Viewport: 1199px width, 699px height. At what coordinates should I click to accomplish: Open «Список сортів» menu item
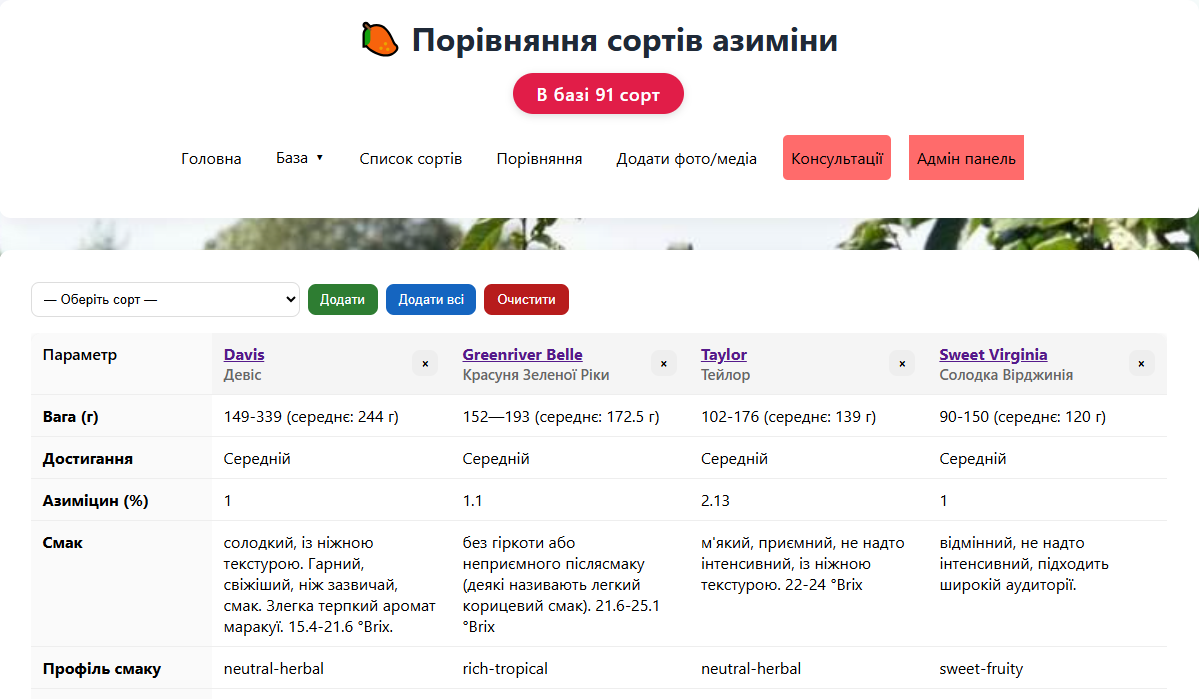coord(411,159)
